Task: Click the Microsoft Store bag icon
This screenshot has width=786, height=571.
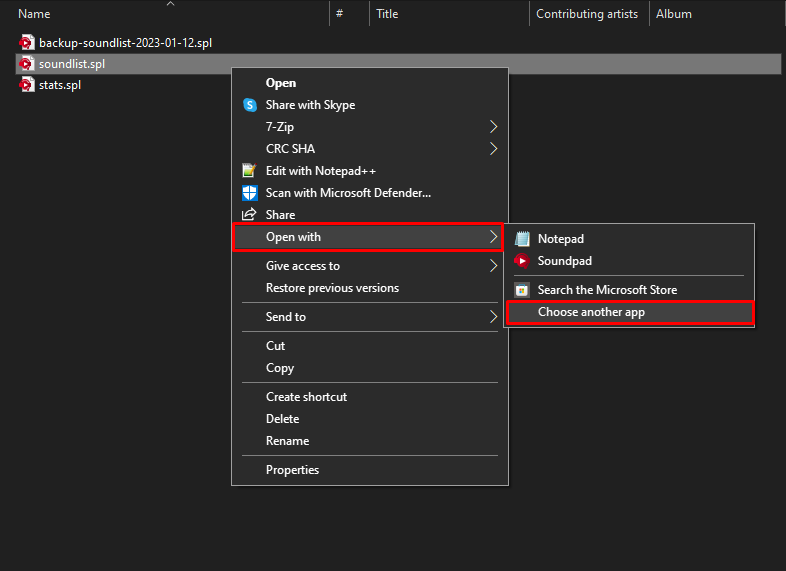Action: point(521,290)
